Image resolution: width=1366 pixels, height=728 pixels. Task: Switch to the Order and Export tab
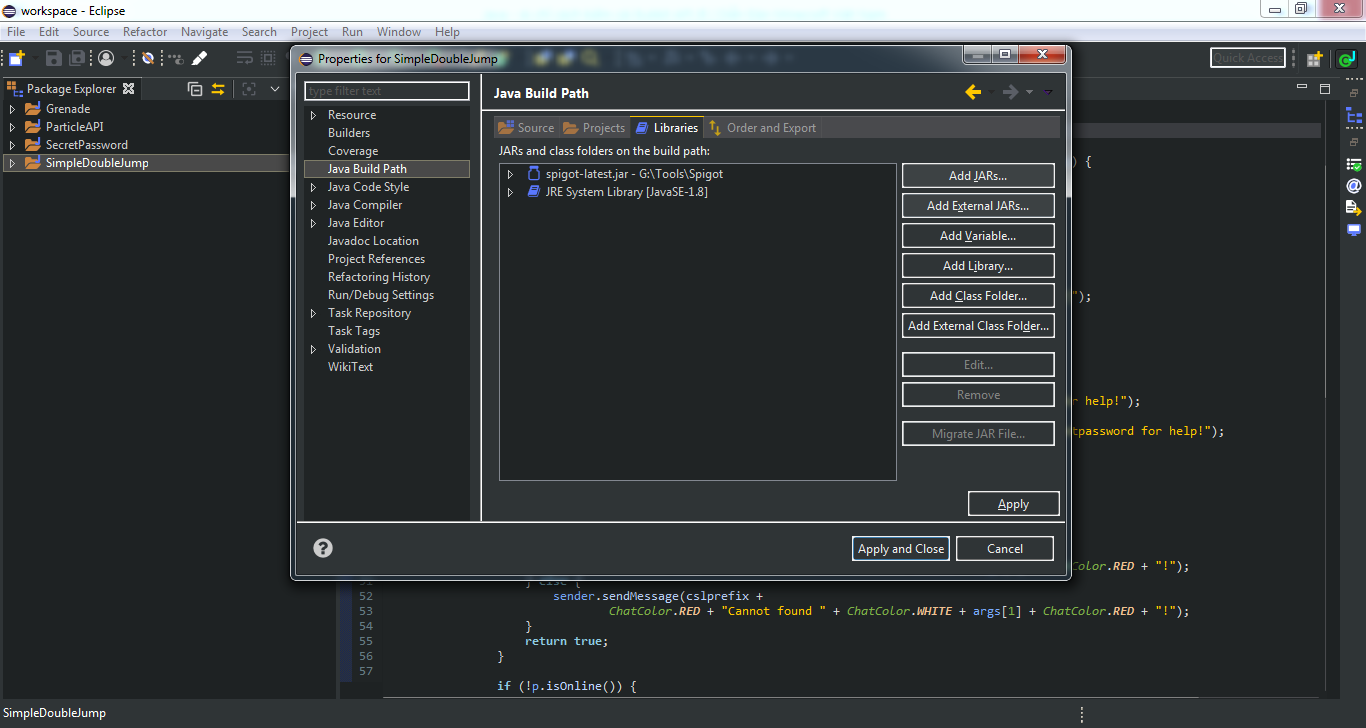click(762, 128)
